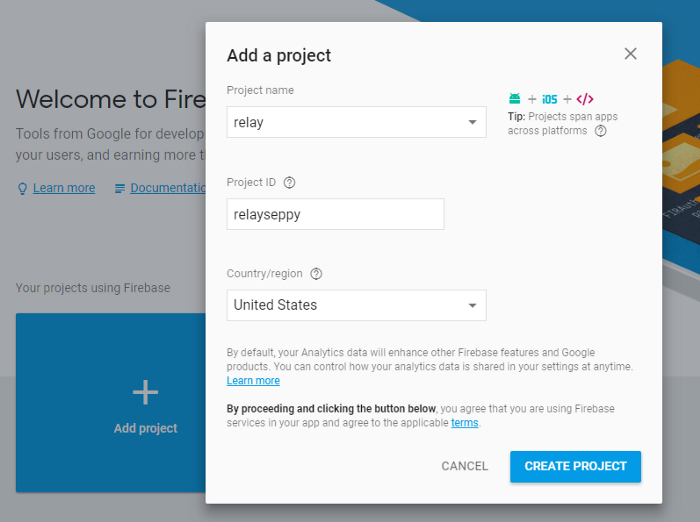The width and height of the screenshot is (700, 522).
Task: Click the Android platform icon
Action: 514,99
